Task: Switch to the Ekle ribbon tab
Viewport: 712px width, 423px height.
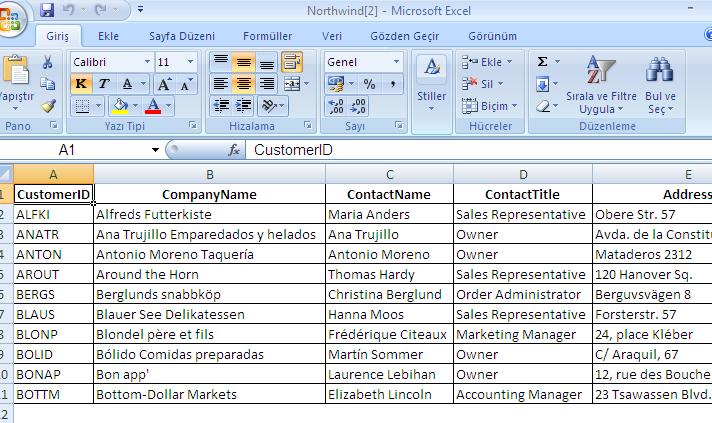Action: pyautogui.click(x=108, y=36)
